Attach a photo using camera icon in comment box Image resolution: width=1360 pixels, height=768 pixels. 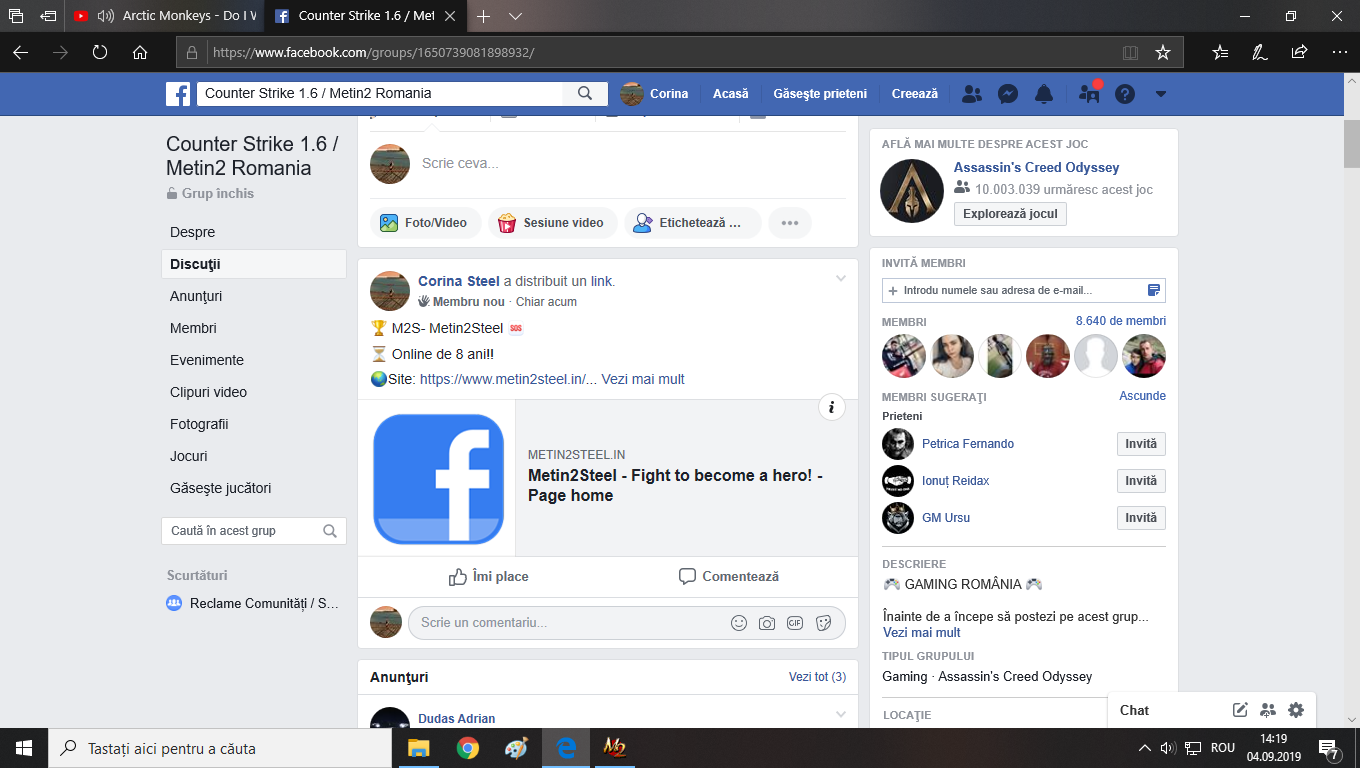[x=767, y=623]
